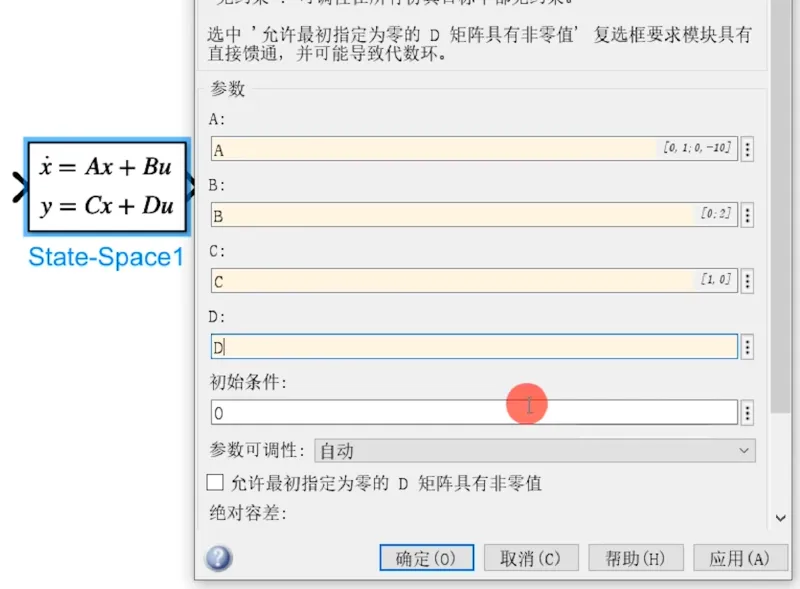Click into the B matrix input field
800x589 pixels.
point(474,215)
